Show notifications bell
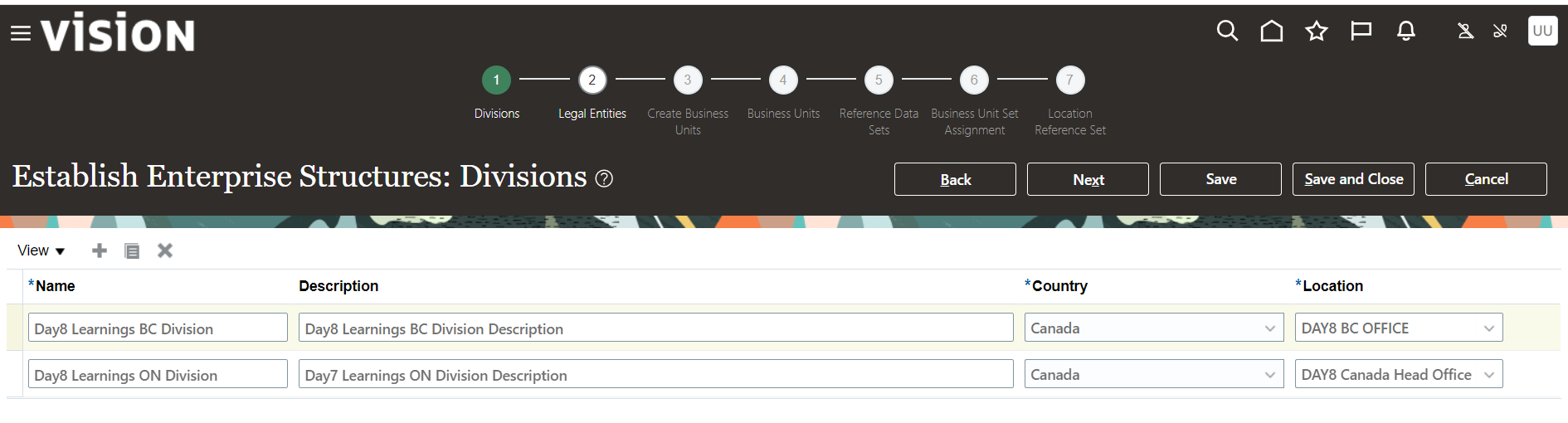Image resolution: width=1568 pixels, height=423 pixels. click(x=1405, y=32)
